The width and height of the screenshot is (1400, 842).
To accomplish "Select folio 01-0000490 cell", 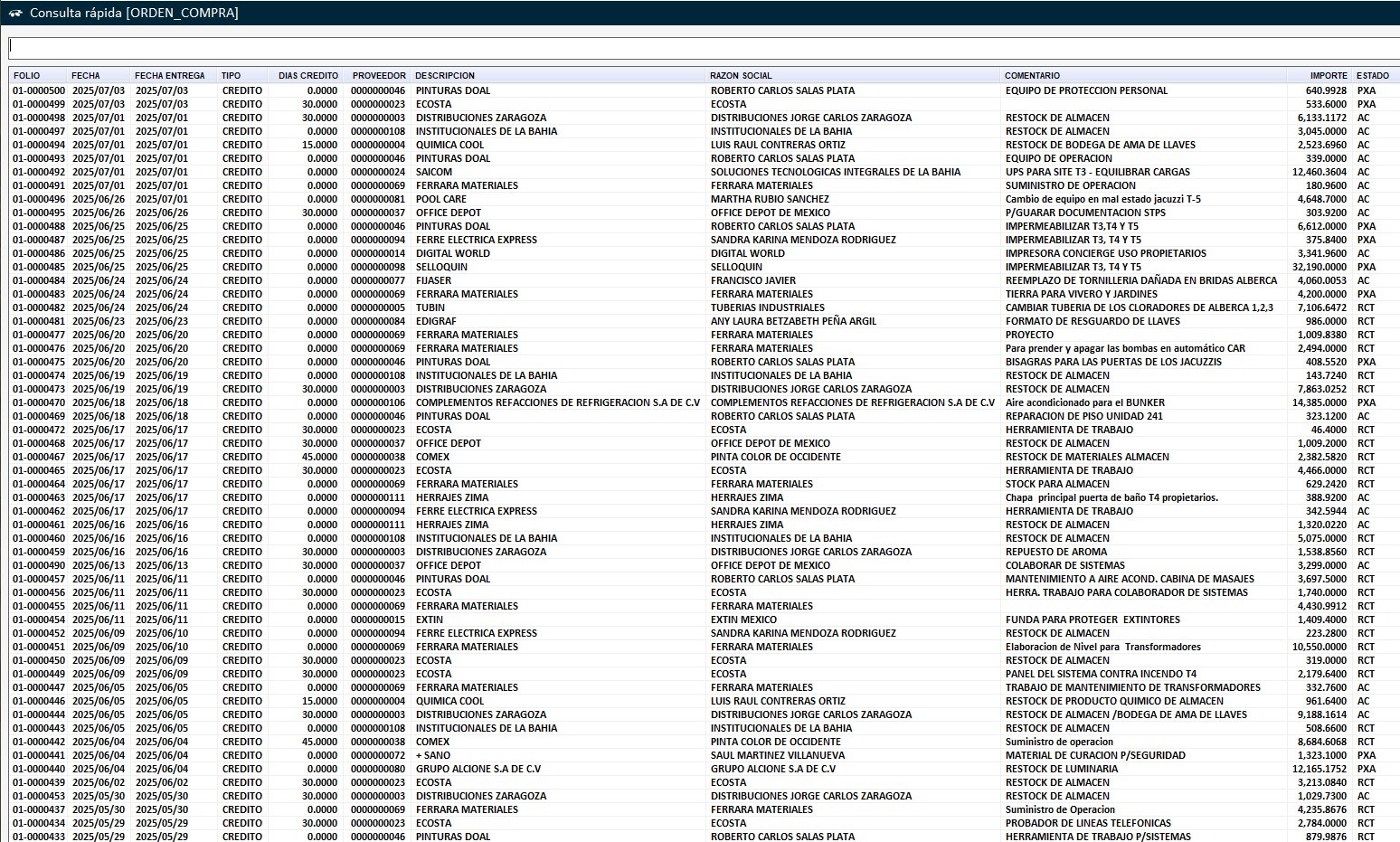I will click(x=39, y=565).
